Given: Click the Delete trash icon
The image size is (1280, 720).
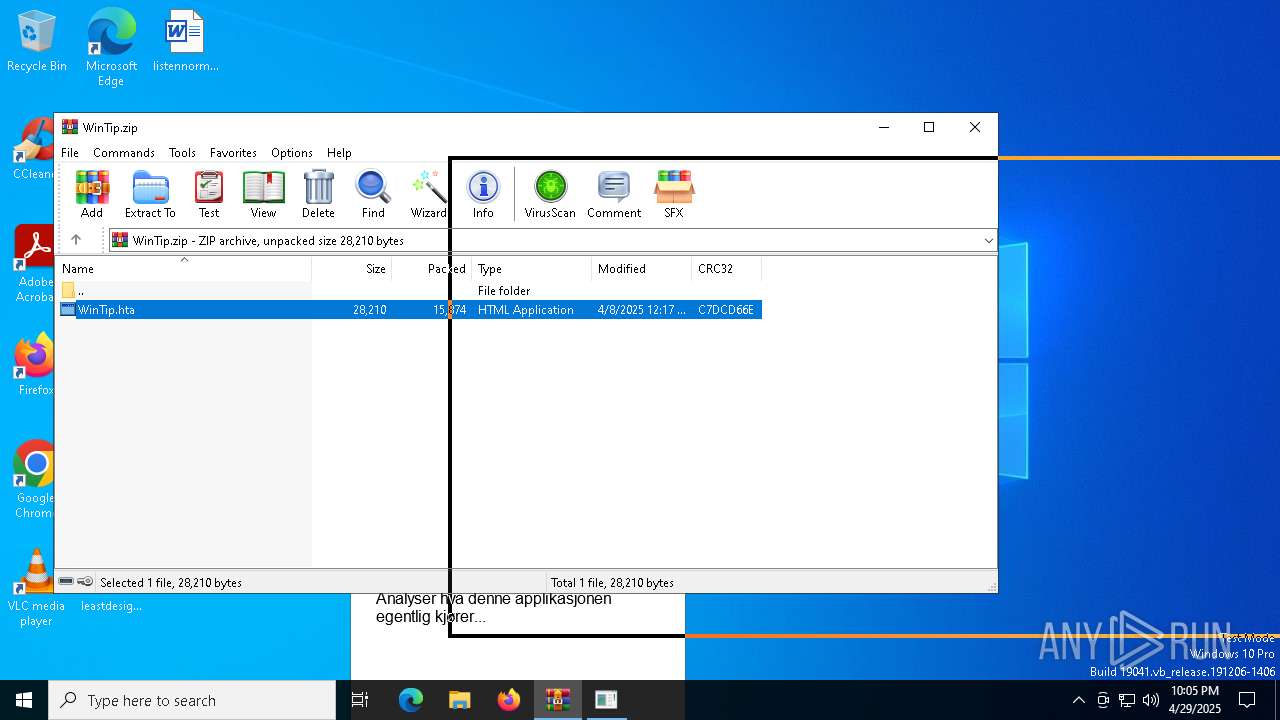Looking at the screenshot, I should [318, 194].
